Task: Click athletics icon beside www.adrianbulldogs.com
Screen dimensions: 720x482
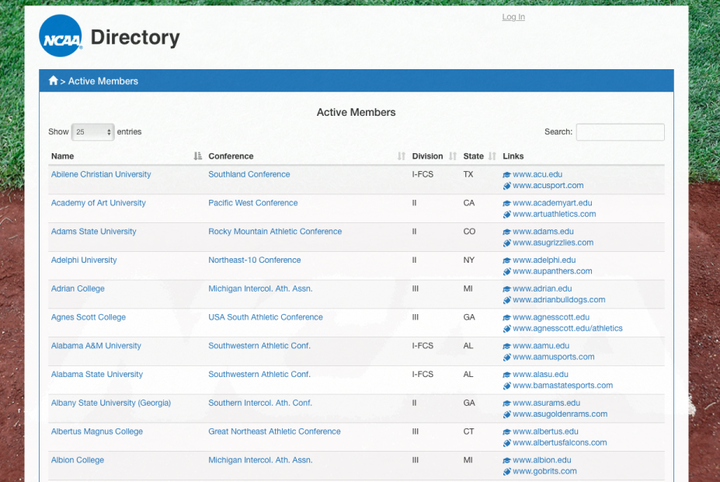Action: [506, 300]
